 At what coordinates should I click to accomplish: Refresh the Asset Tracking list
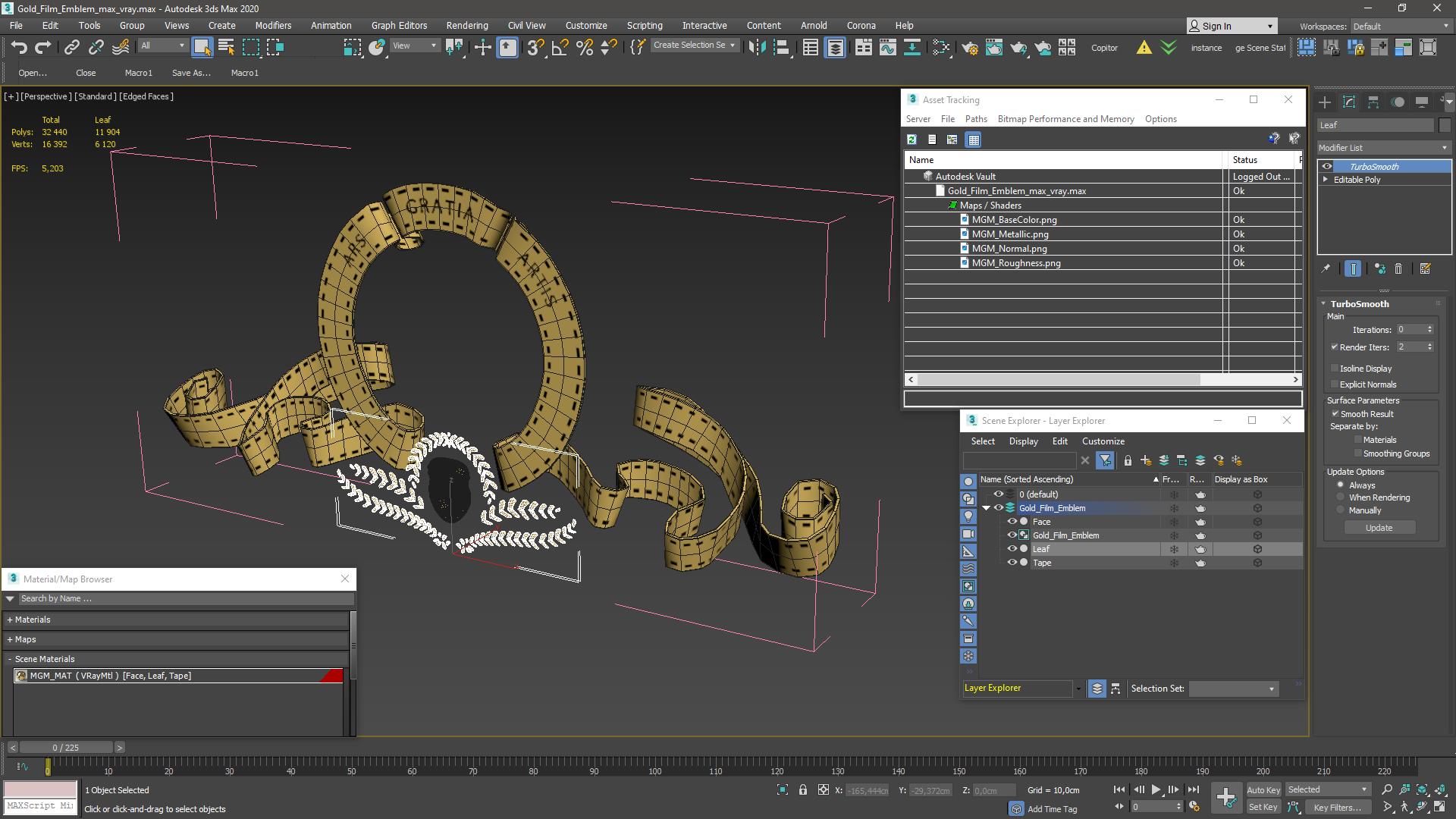point(912,140)
